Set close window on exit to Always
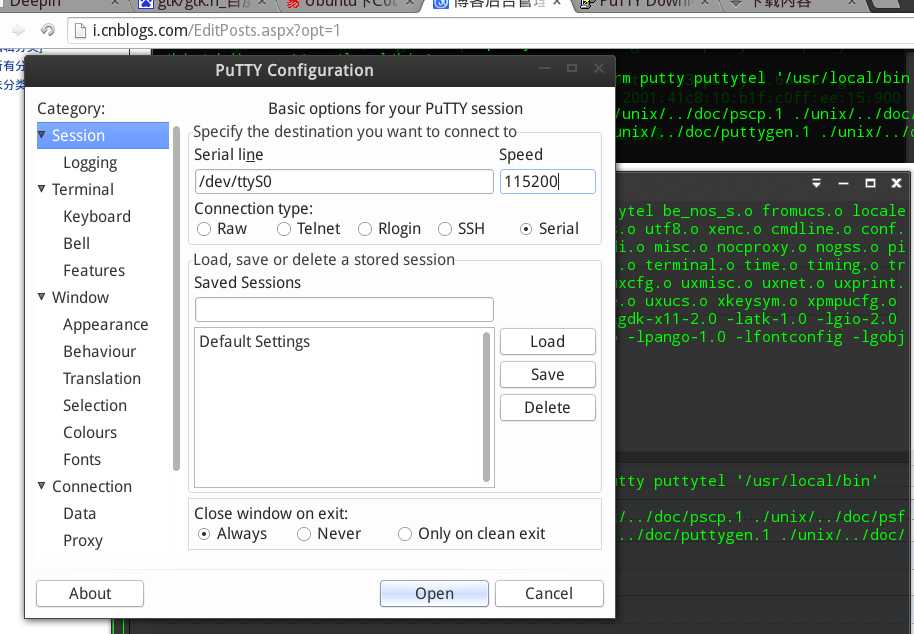This screenshot has height=634, width=914. pos(203,534)
